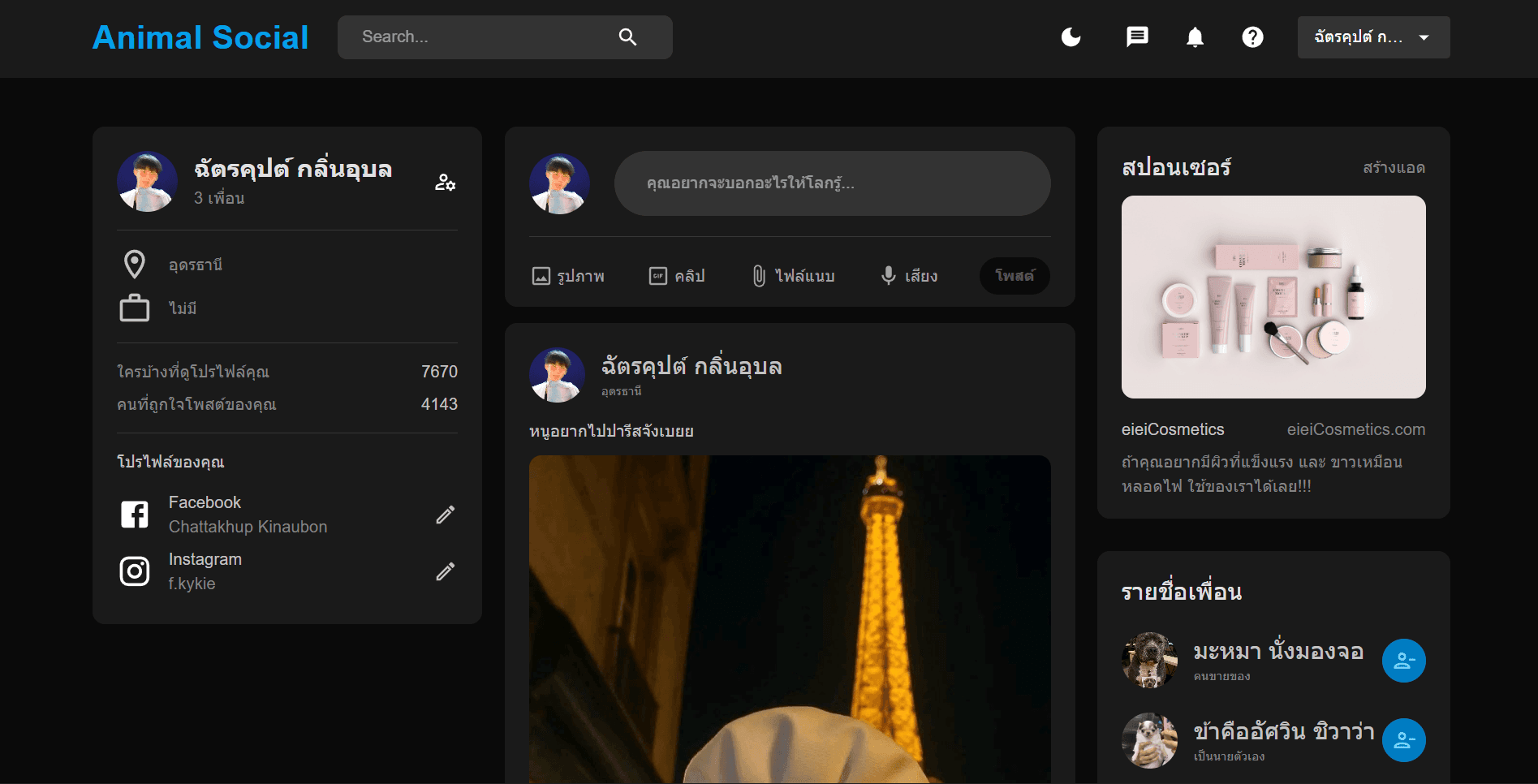Toggle dark mode with the moon icon
The height and width of the screenshot is (784, 1538).
point(1071,37)
